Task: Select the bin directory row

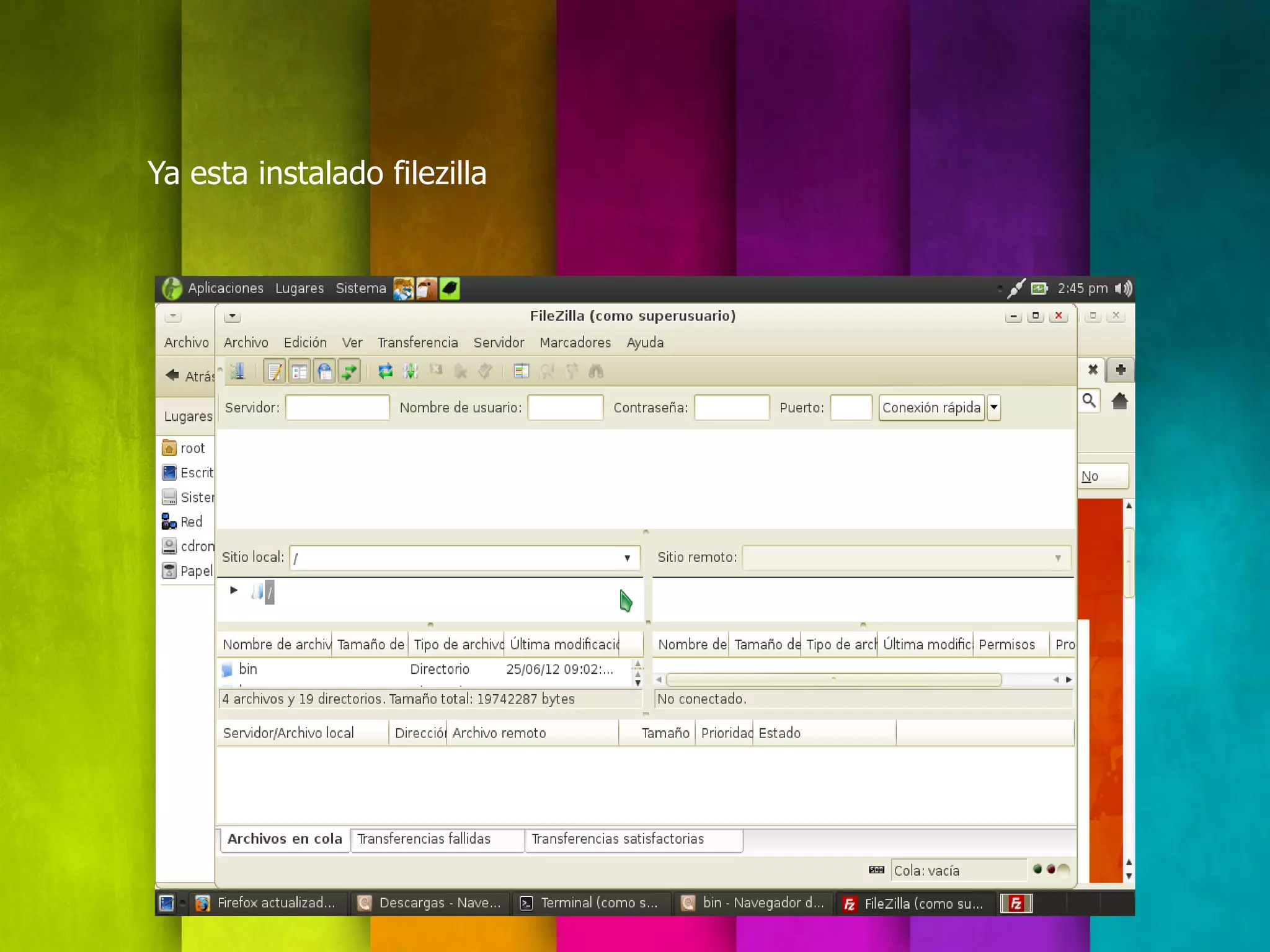Action: (x=425, y=669)
